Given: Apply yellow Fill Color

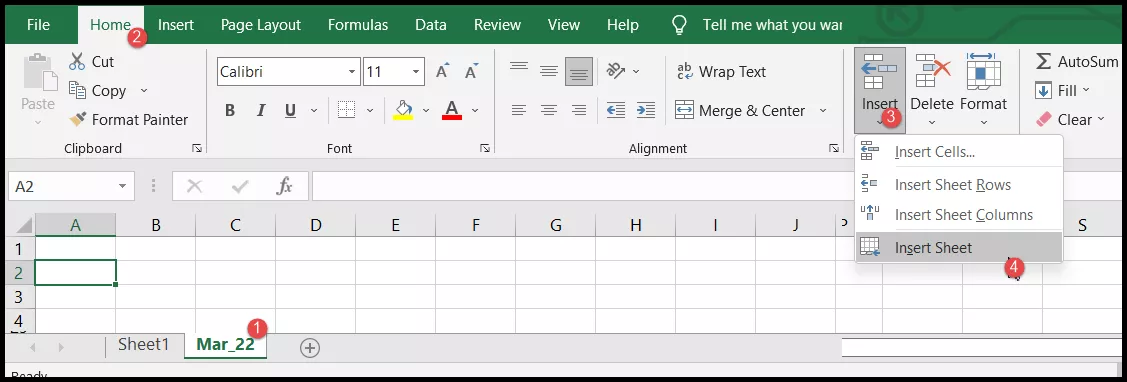Looking at the screenshot, I should pos(403,110).
